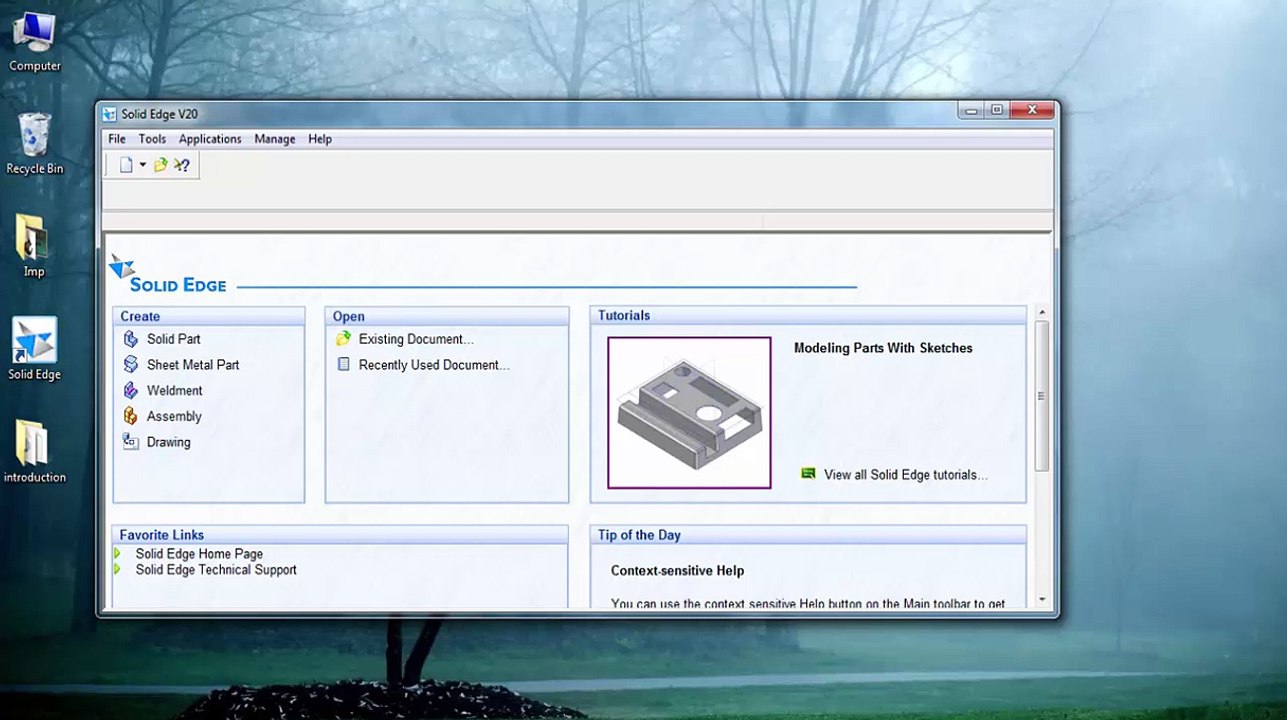The width and height of the screenshot is (1287, 720).
Task: Select the Recycle Bin desktop icon
Action: pyautogui.click(x=35, y=143)
